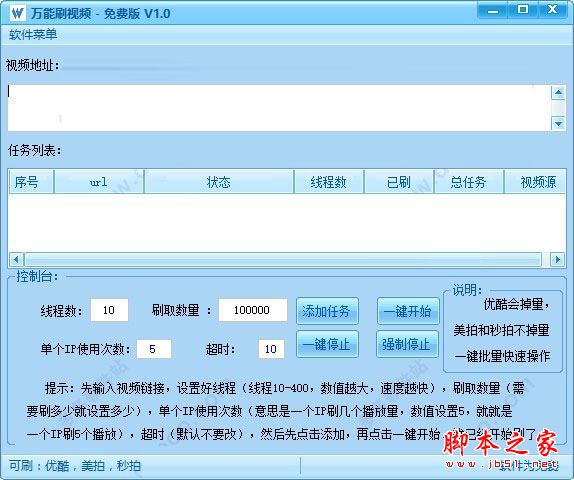Click the 一键停止 button
This screenshot has height=480, width=574.
327,344
